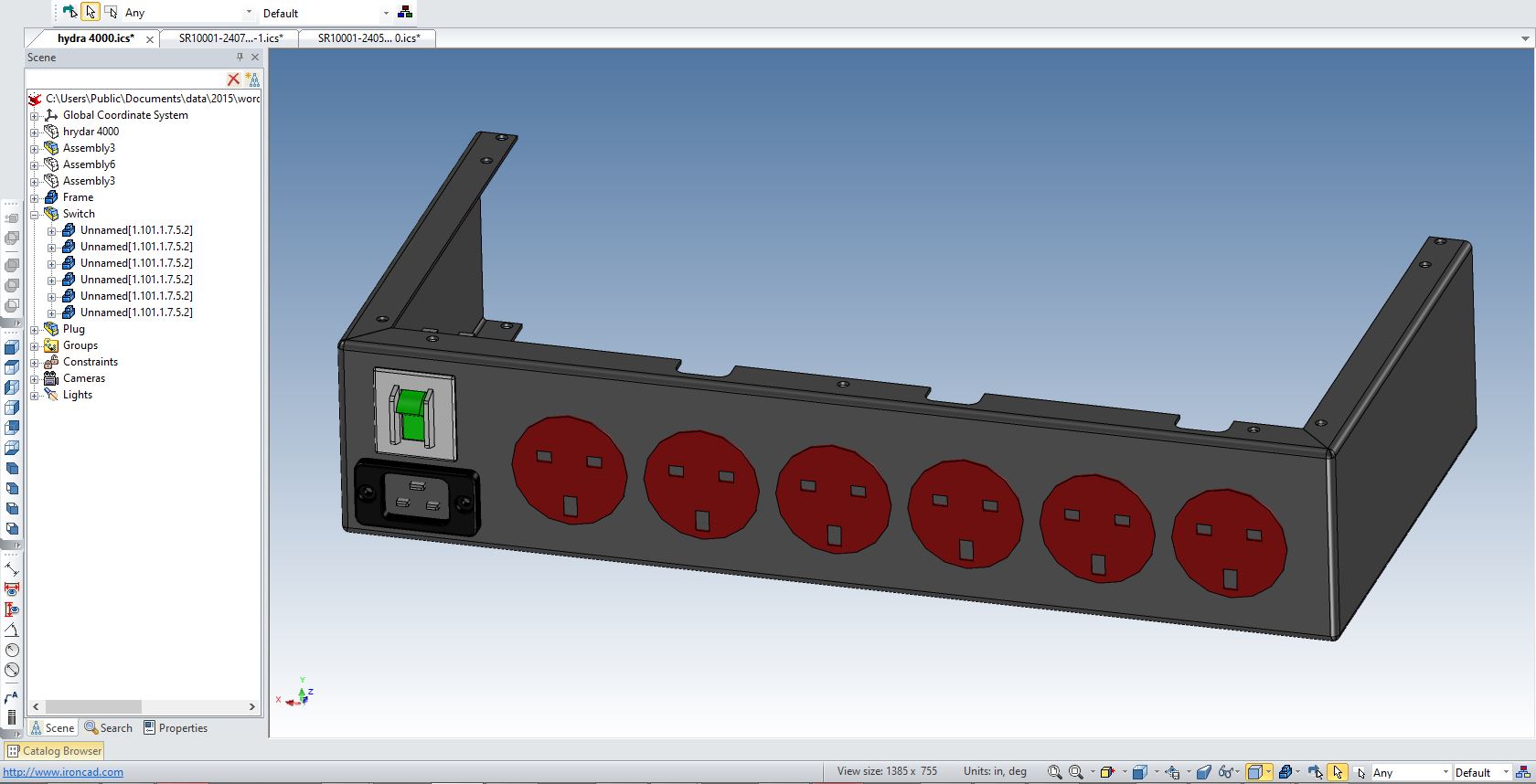Close the Scene panel
The image size is (1536, 784).
tap(255, 57)
